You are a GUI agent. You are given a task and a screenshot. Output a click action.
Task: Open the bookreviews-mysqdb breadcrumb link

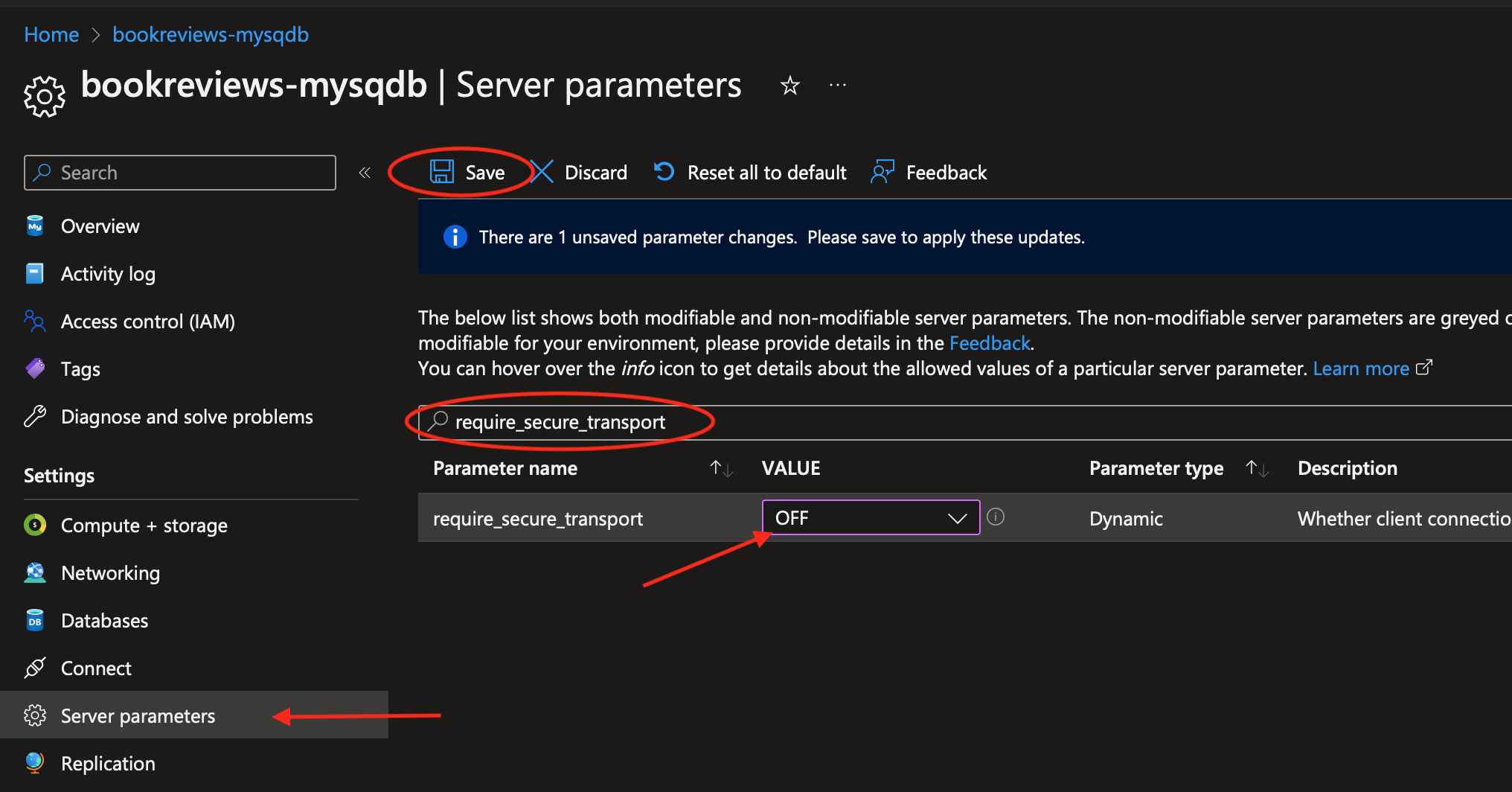211,34
